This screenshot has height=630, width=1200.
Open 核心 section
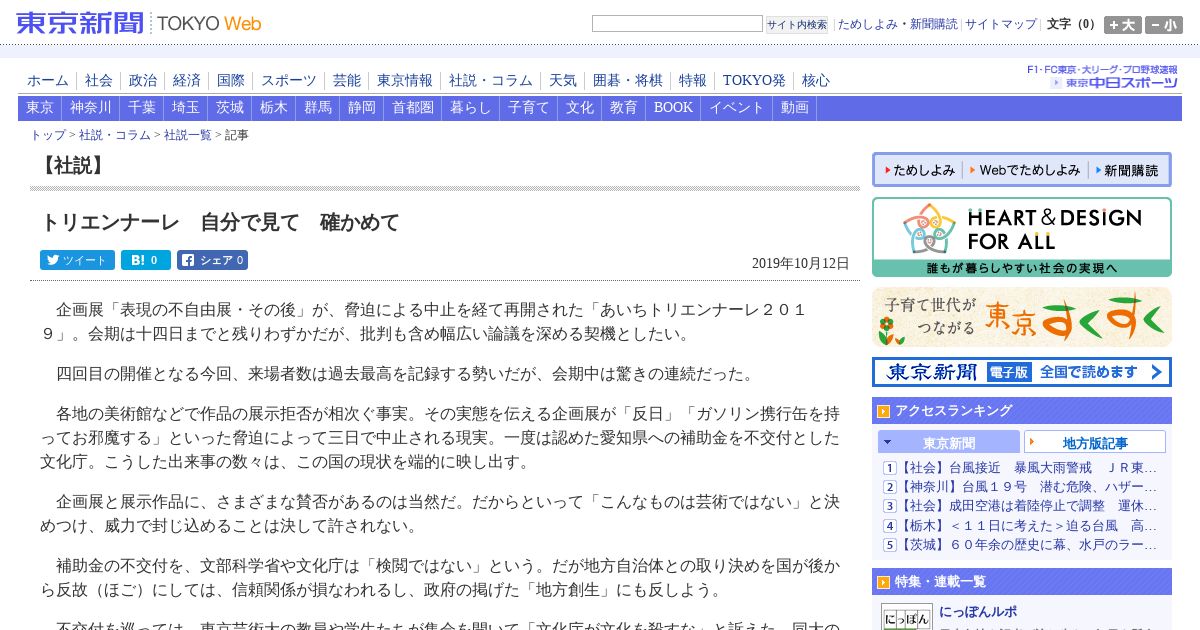tap(816, 80)
